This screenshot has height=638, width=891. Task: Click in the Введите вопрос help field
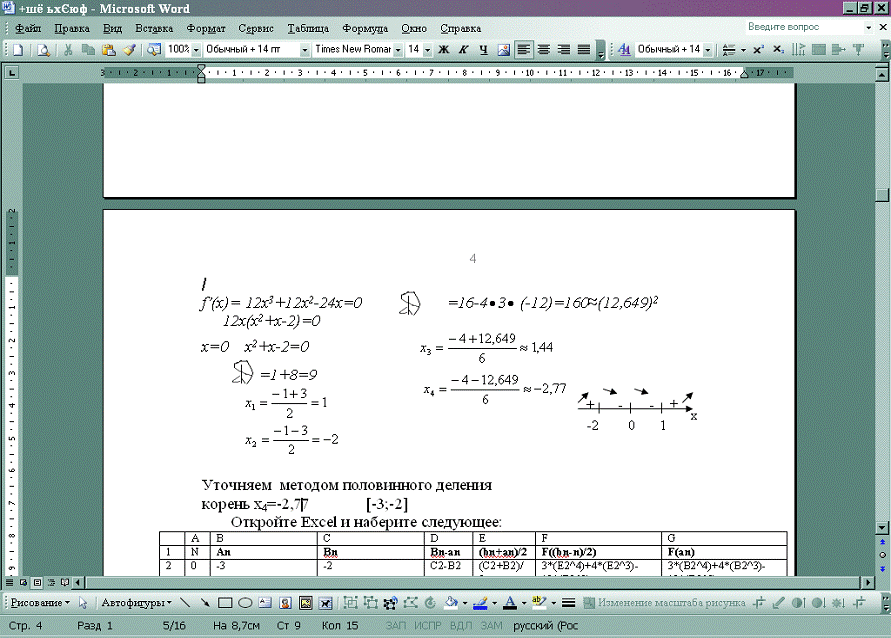point(789,27)
